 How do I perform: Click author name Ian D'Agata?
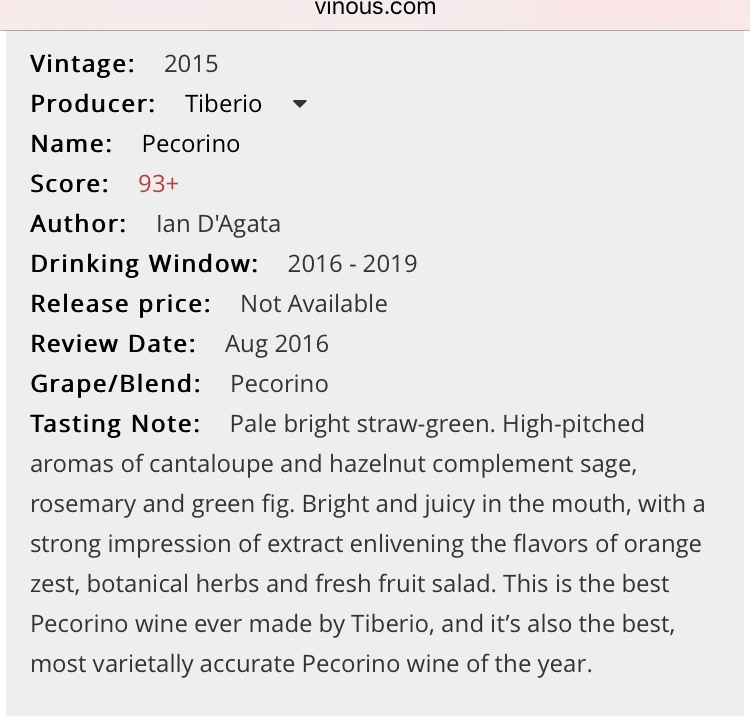[219, 224]
